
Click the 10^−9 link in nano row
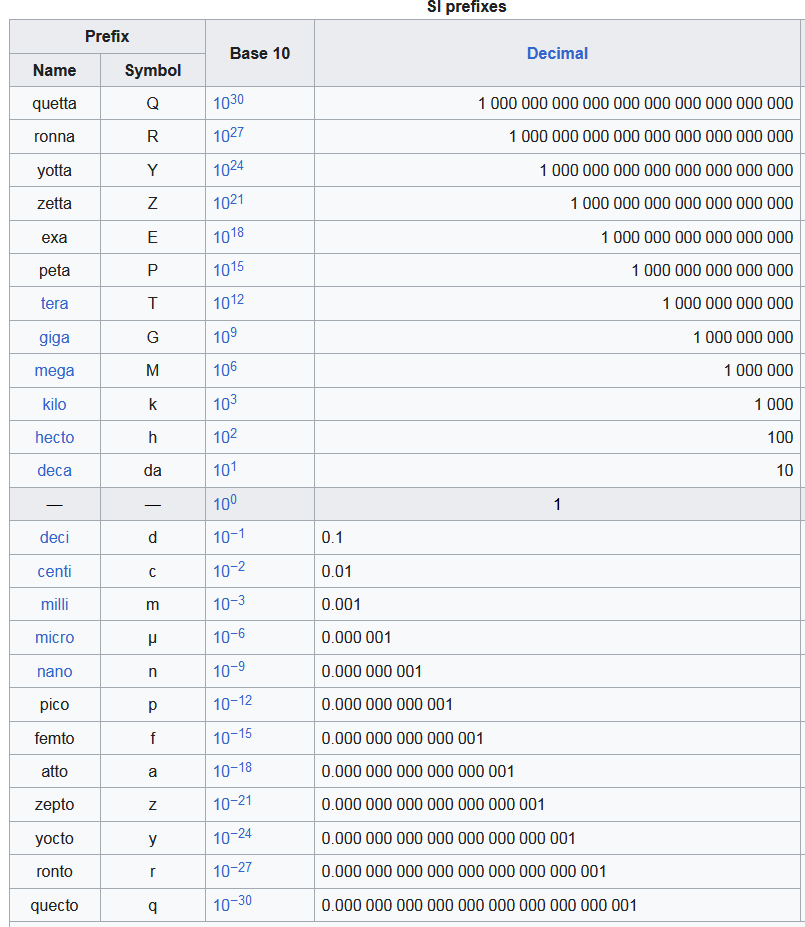pos(229,670)
